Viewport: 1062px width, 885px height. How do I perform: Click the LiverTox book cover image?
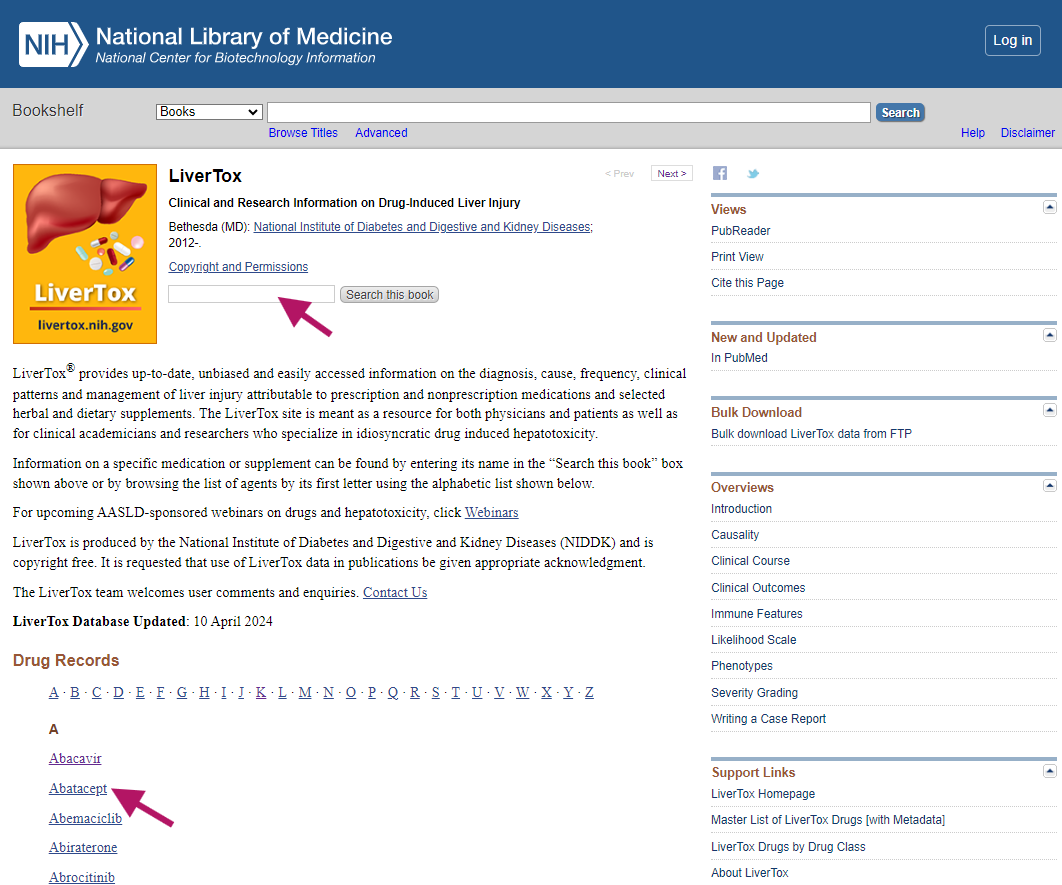(85, 254)
